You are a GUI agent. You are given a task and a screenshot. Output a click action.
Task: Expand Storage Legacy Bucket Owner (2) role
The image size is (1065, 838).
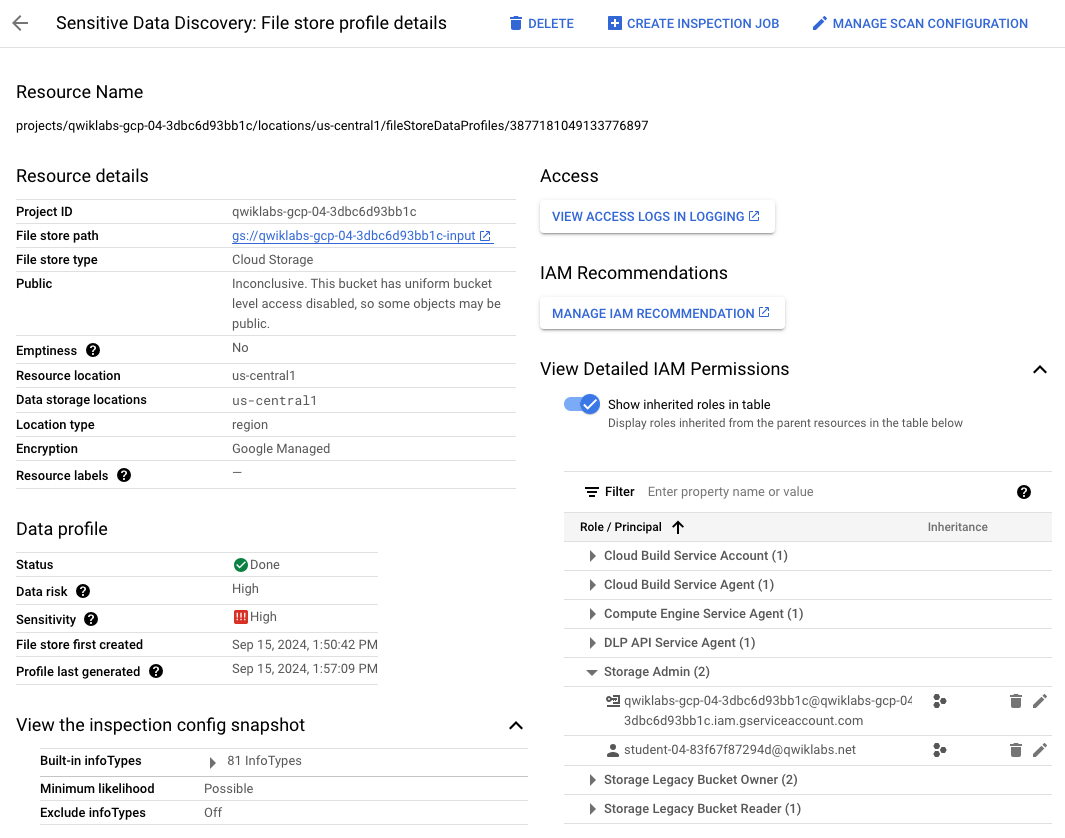592,780
